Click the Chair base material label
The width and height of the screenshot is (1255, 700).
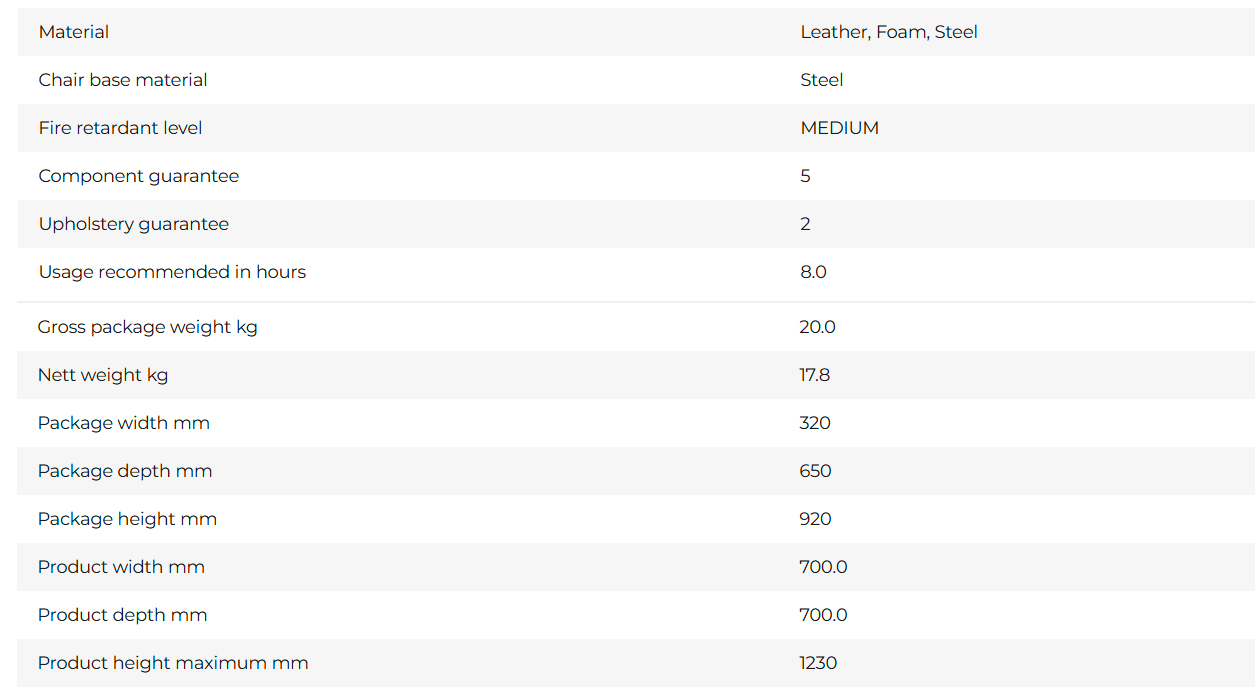[123, 80]
